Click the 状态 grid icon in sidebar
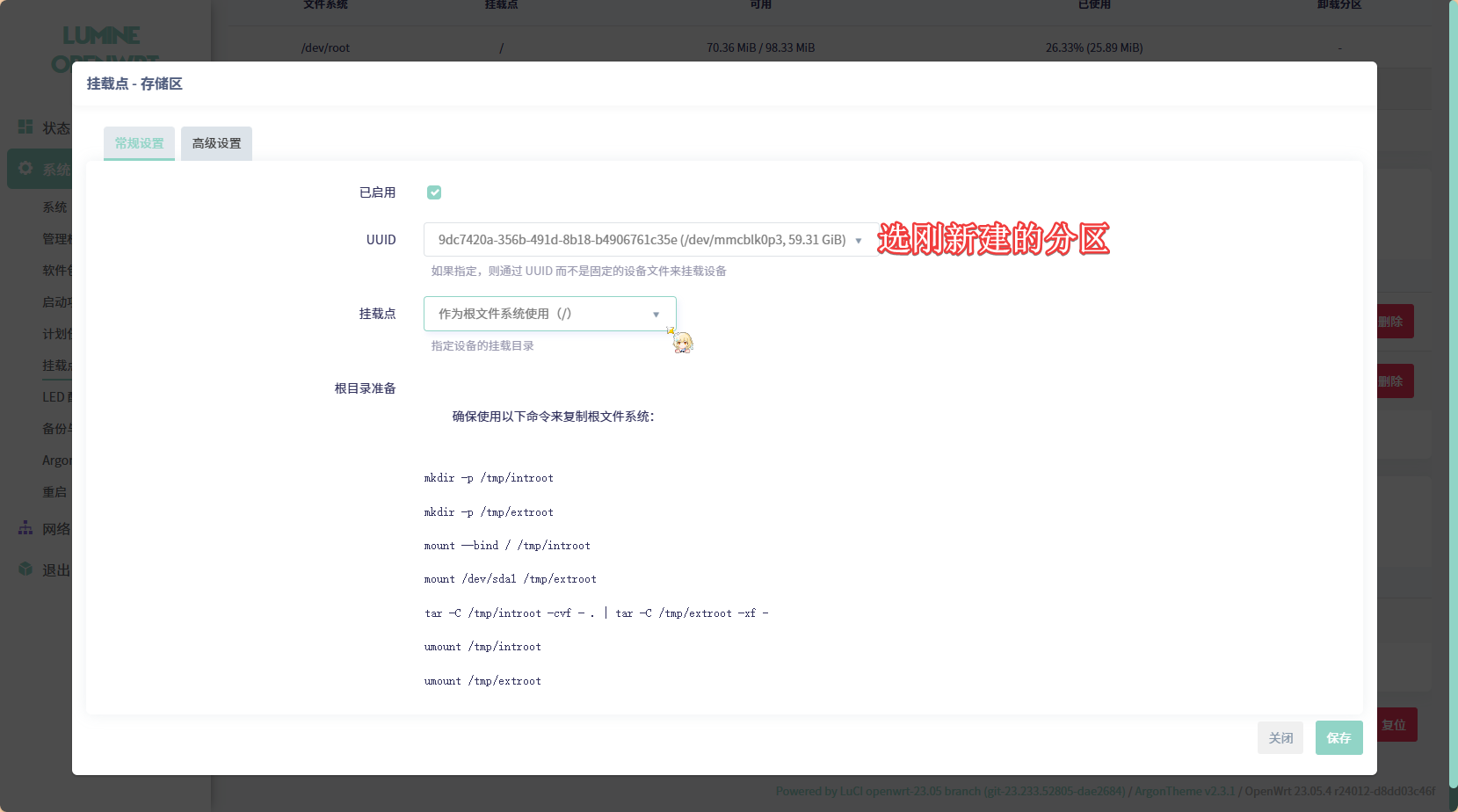This screenshot has height=812, width=1458. tap(25, 127)
